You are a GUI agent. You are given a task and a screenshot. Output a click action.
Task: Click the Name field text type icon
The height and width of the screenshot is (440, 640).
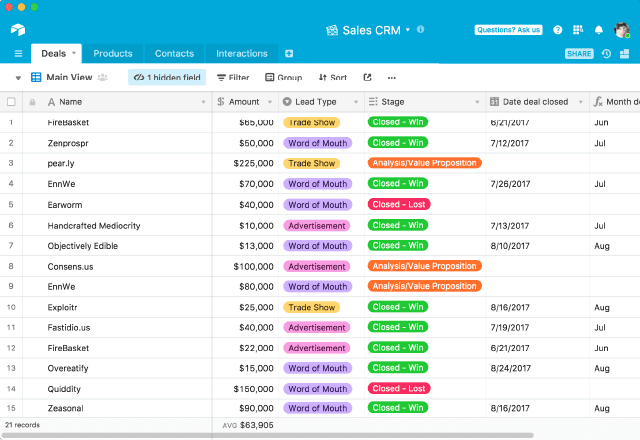point(51,102)
